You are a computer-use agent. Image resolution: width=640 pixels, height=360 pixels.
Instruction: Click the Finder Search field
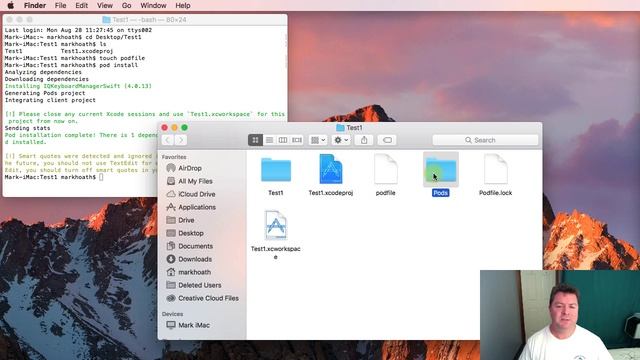[x=485, y=140]
